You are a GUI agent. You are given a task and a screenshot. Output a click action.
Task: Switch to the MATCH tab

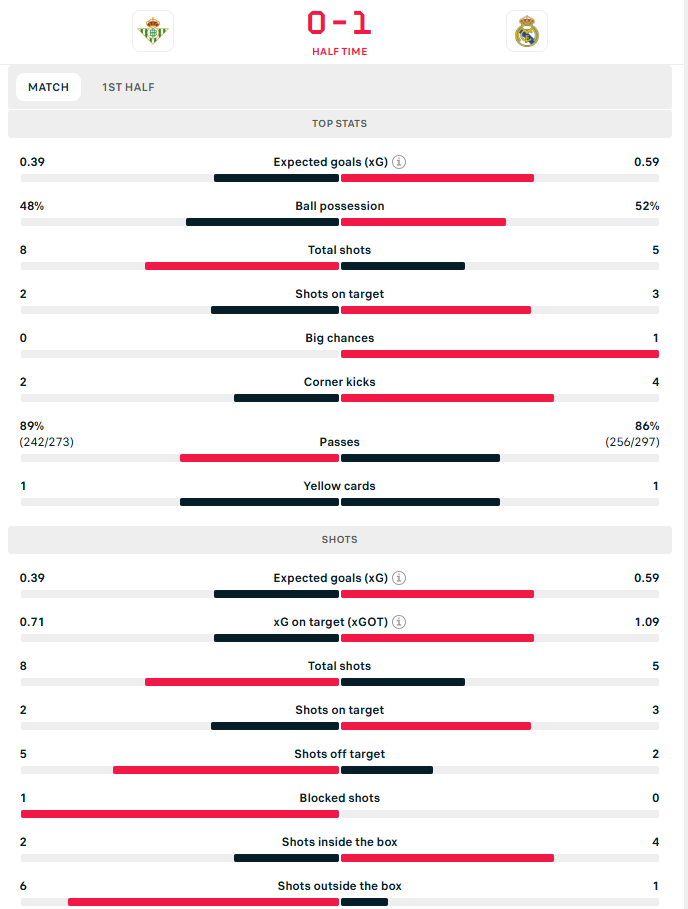pyautogui.click(x=48, y=87)
